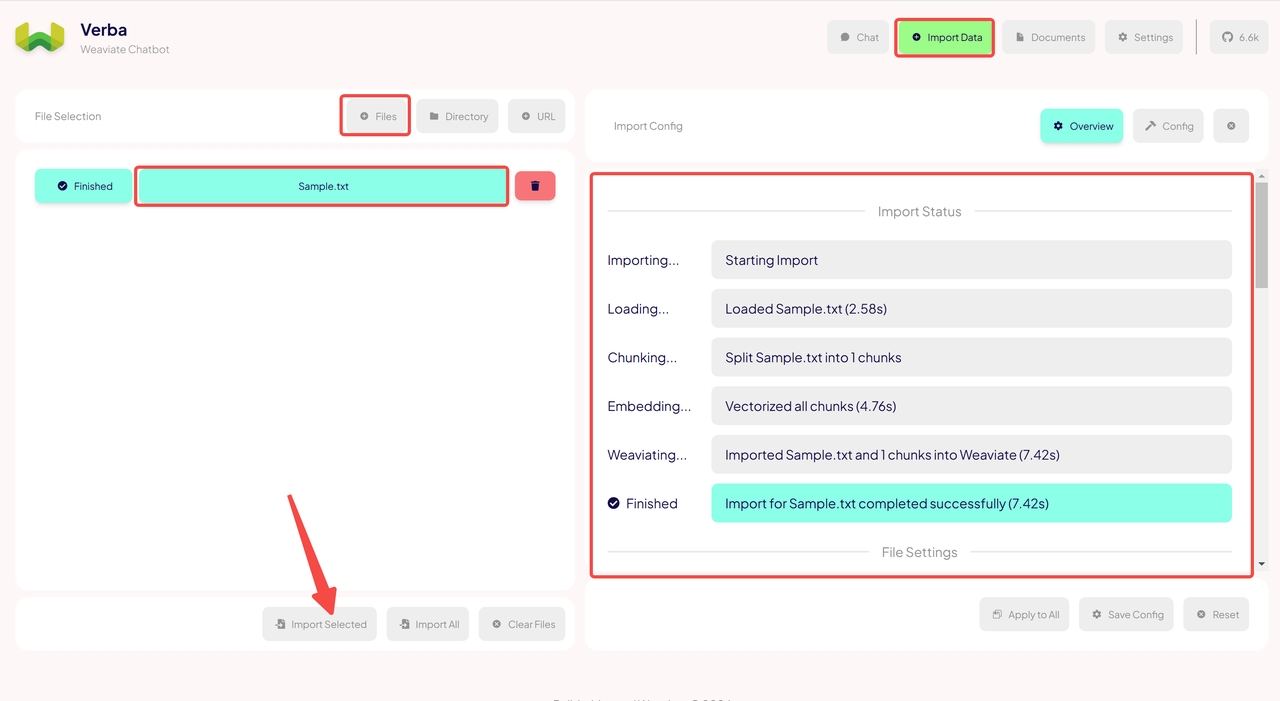Open the Chat tab
This screenshot has width=1280, height=701.
(x=858, y=37)
